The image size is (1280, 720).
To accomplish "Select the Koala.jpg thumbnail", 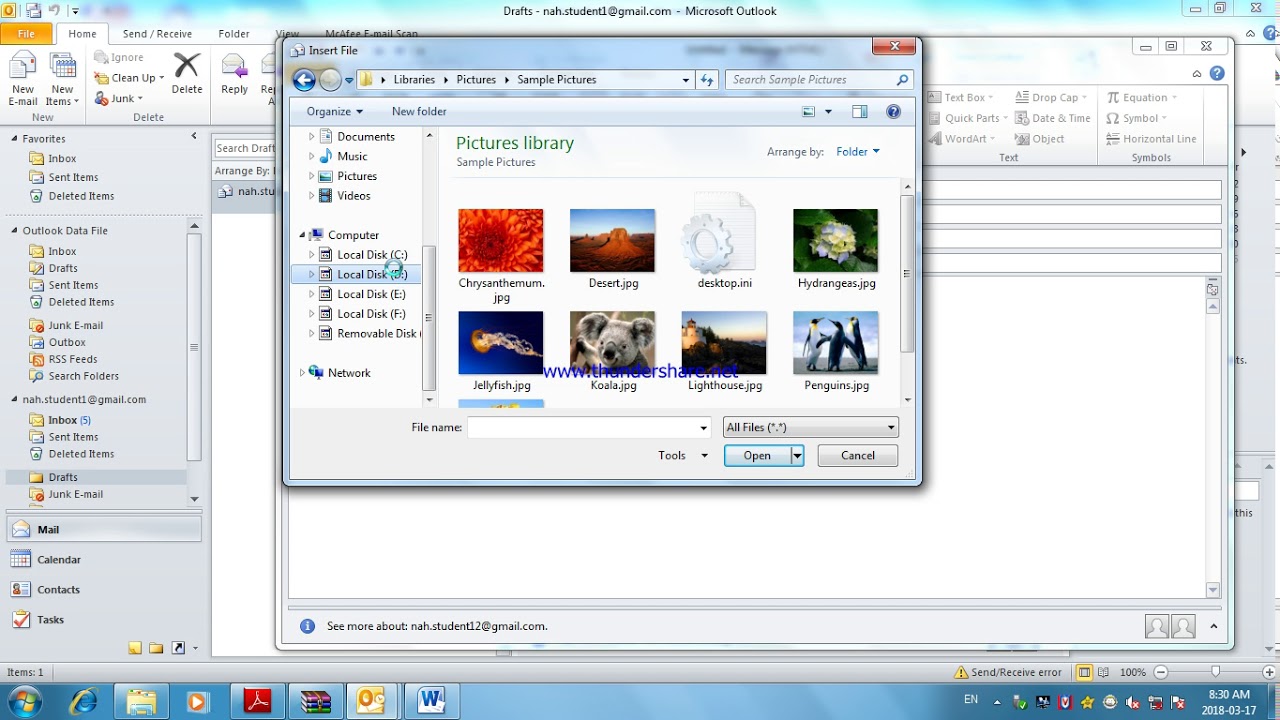I will tap(613, 342).
